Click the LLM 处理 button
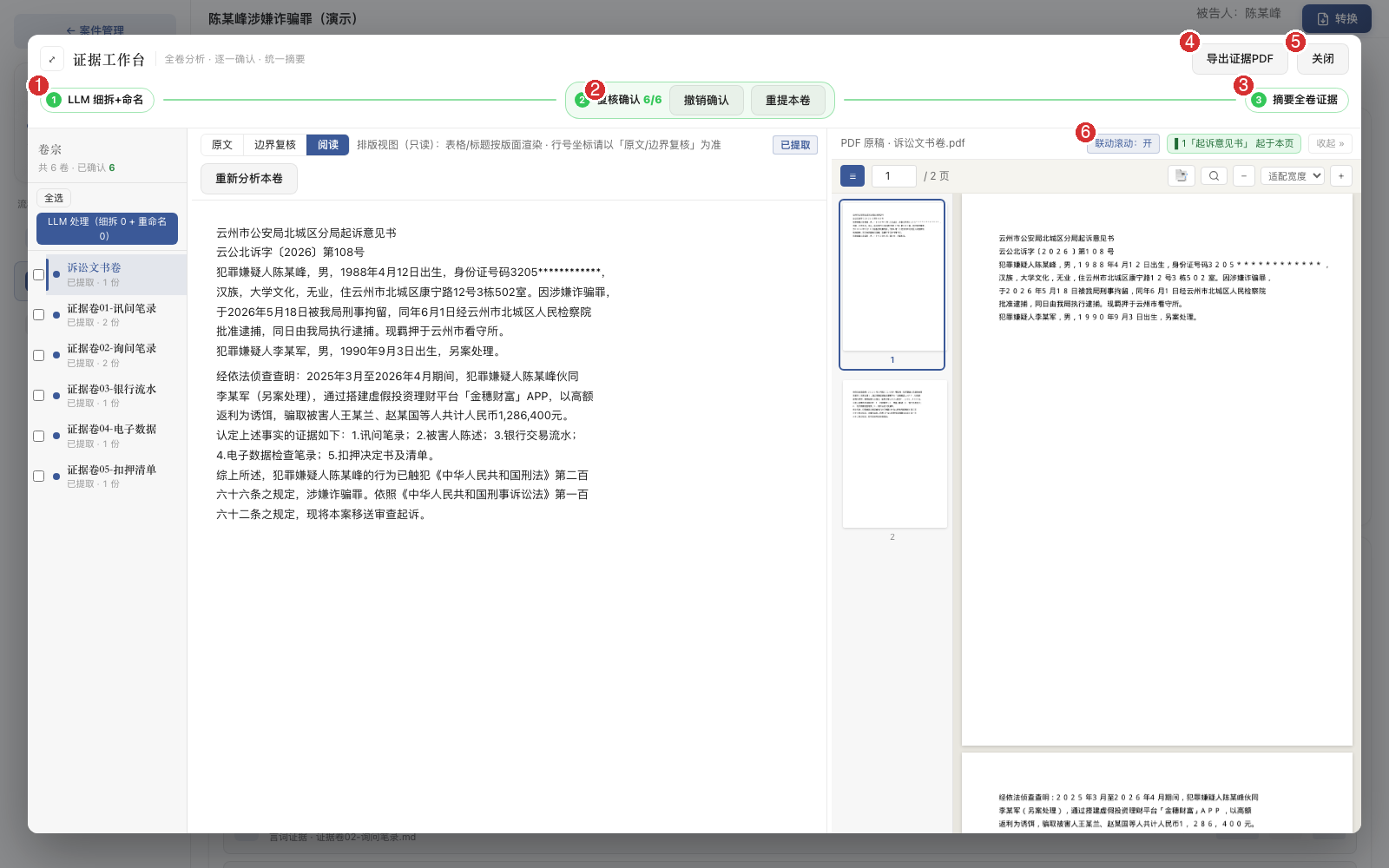The image size is (1389, 868). (x=107, y=228)
